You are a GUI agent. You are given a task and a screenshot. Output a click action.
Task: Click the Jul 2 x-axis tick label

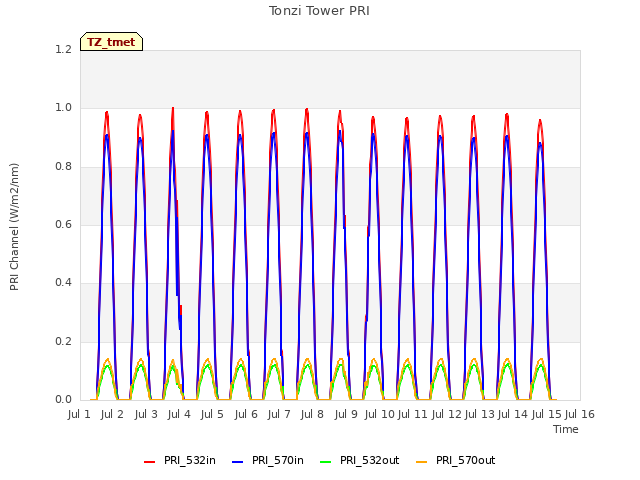[x=112, y=414]
